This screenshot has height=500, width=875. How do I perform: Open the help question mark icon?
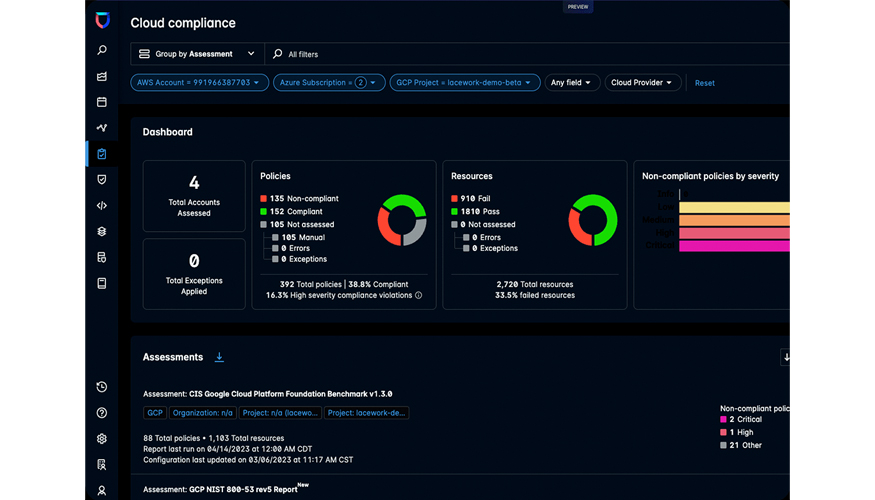point(102,413)
